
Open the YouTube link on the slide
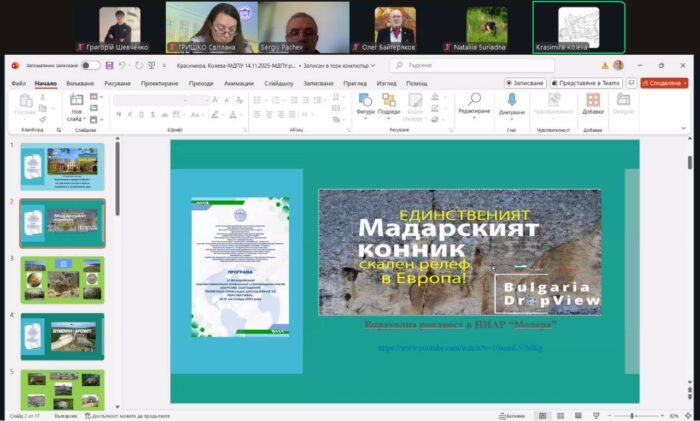(460, 347)
